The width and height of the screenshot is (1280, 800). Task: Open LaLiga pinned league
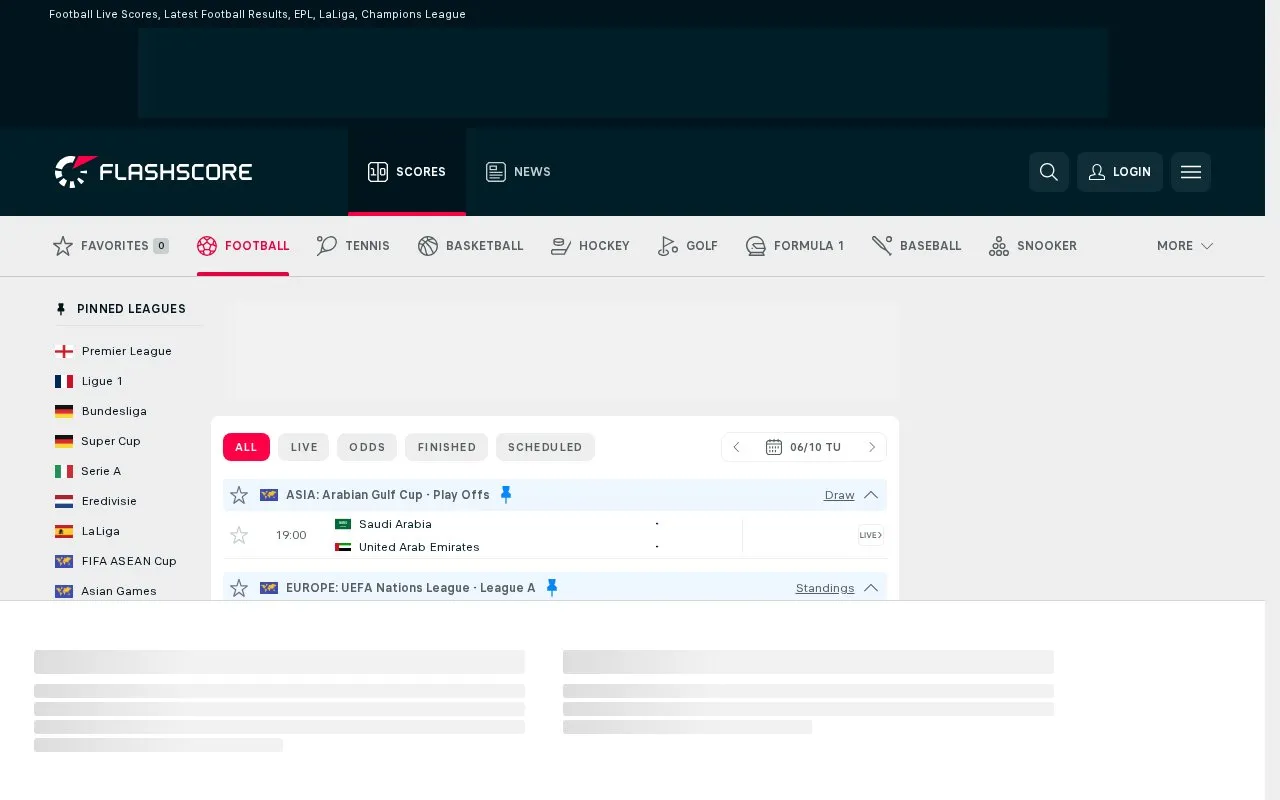[100, 531]
